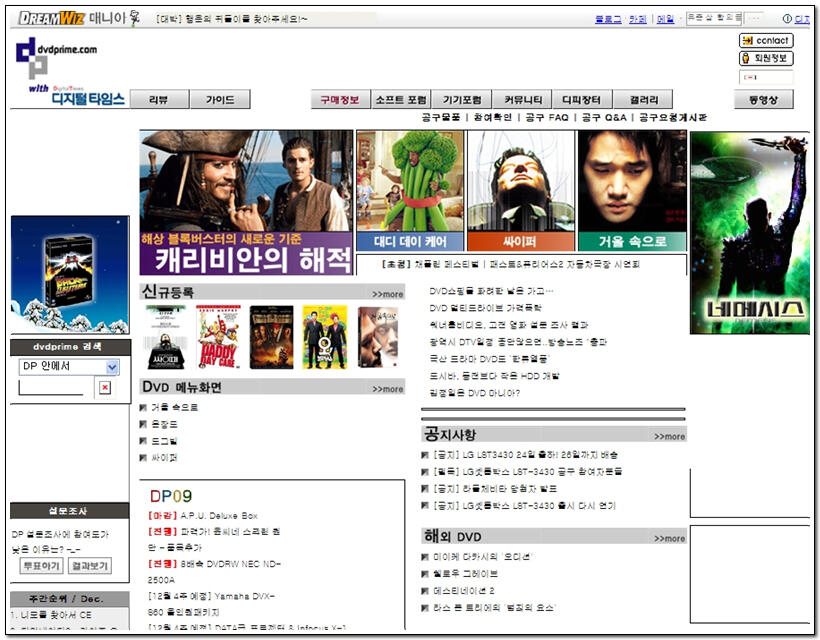This screenshot has width=820, height=640.
Task: Open the 커뮤니티 tab
Action: pyautogui.click(x=522, y=99)
